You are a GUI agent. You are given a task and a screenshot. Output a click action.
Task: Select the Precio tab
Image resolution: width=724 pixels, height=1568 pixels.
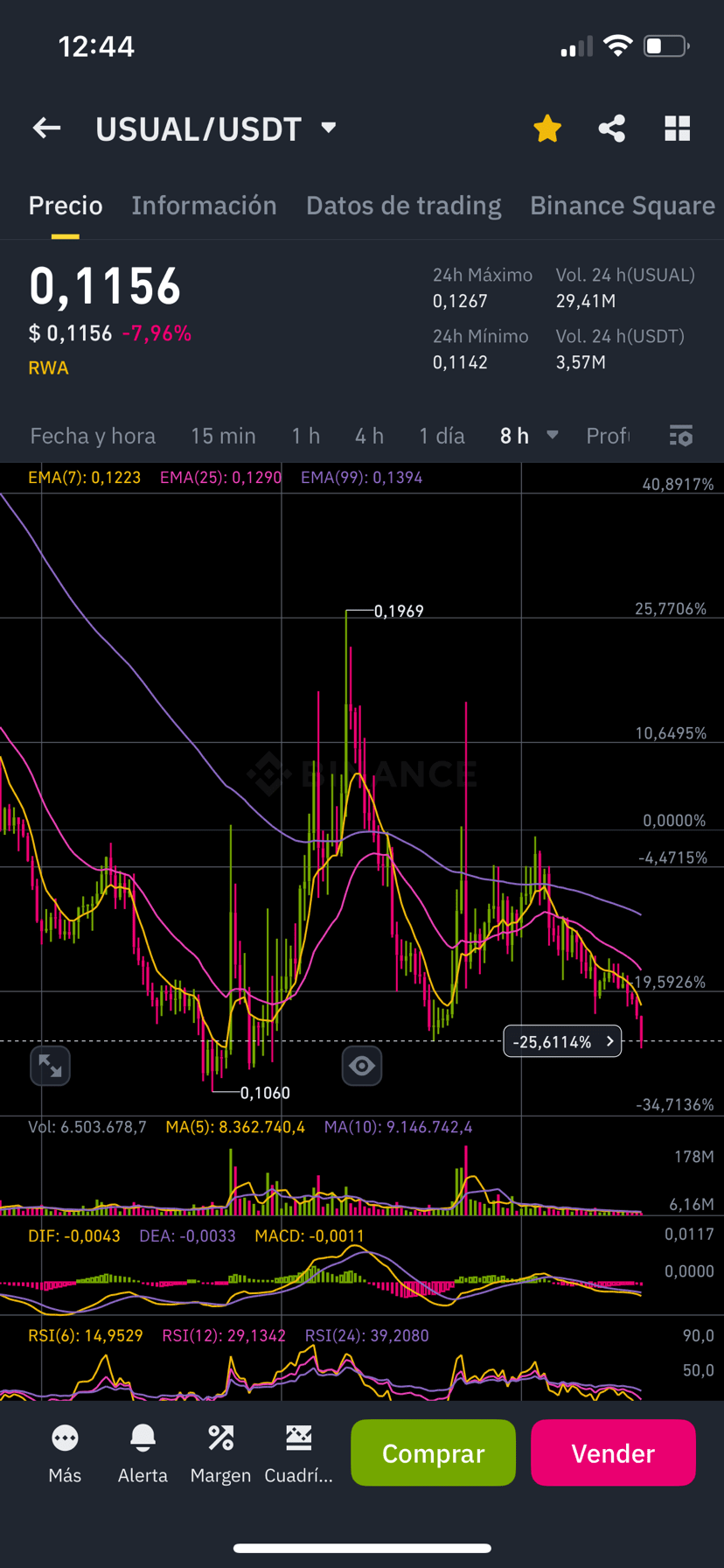click(66, 206)
